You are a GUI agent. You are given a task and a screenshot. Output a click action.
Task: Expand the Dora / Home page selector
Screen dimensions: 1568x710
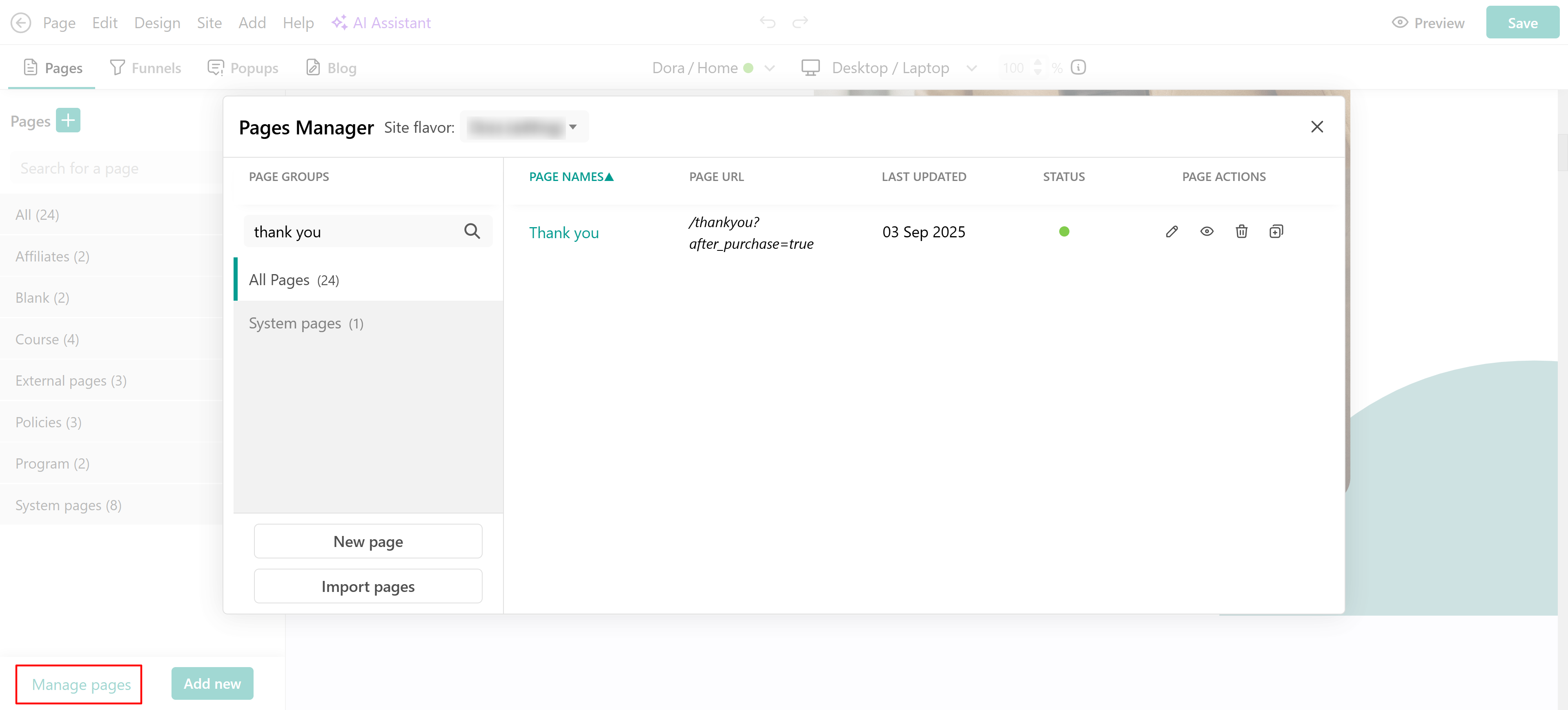769,68
